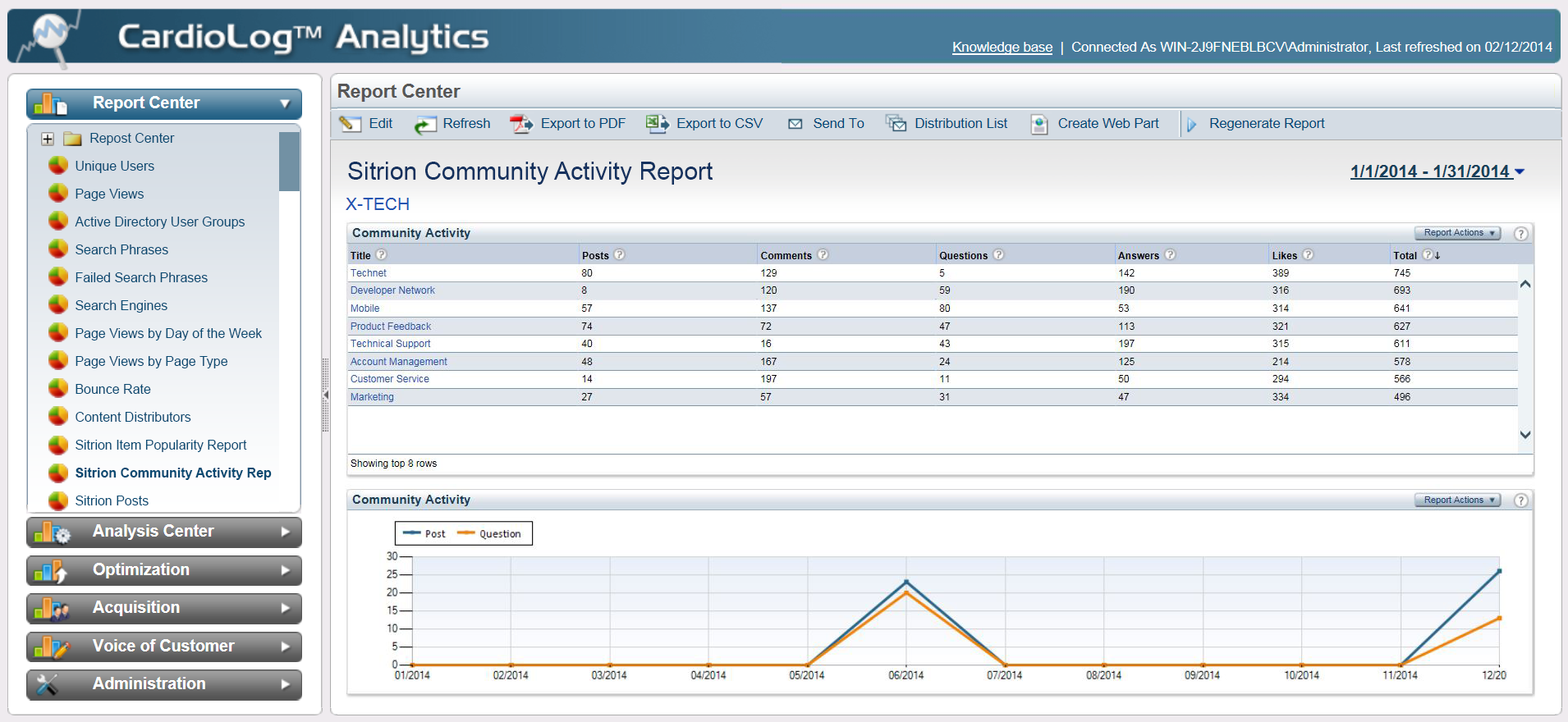Click the Analysis Center chart icon
Viewport: 1568px width, 722px height.
pyautogui.click(x=53, y=532)
